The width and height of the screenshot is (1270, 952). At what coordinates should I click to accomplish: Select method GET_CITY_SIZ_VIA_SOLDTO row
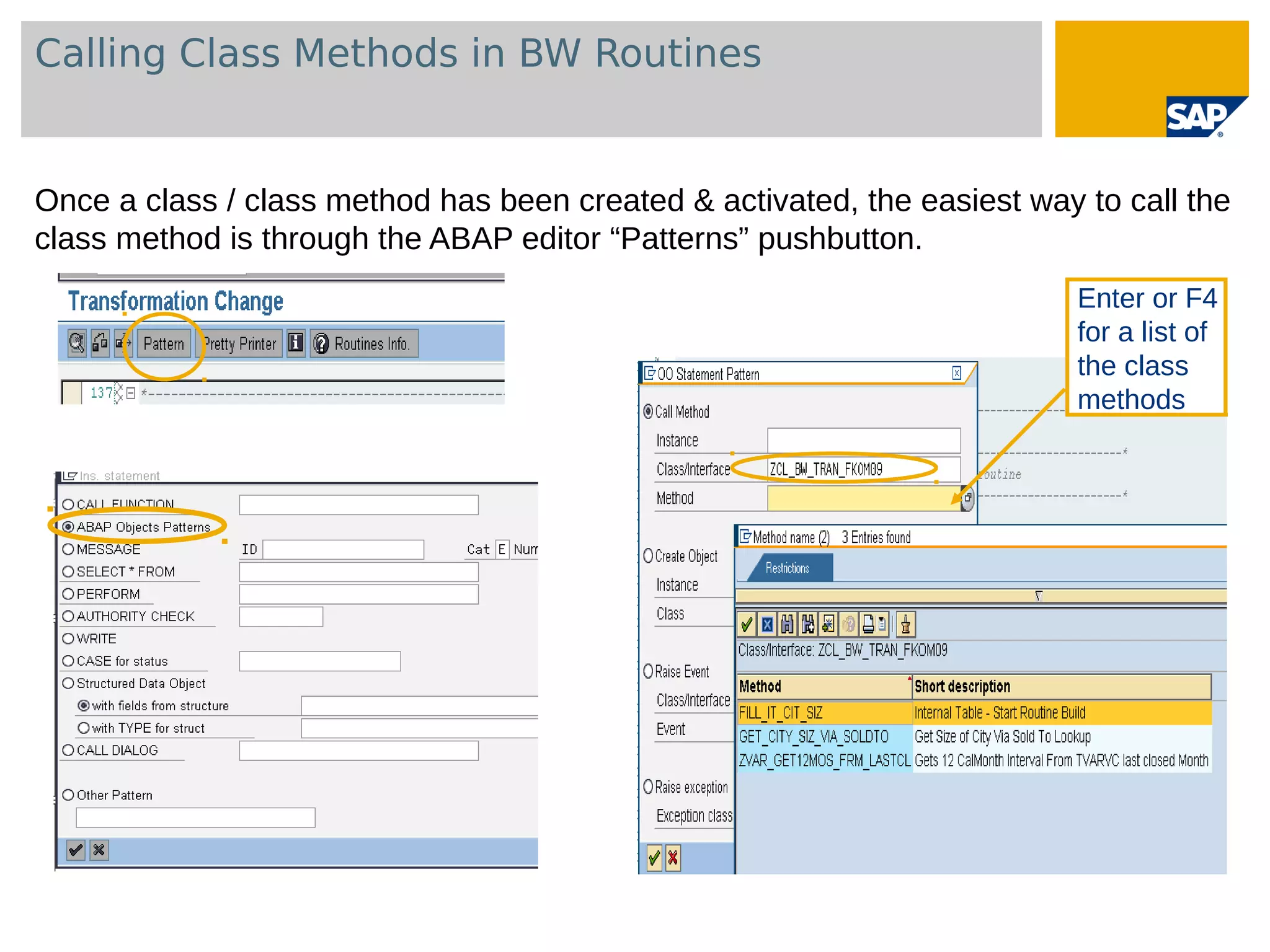click(974, 736)
